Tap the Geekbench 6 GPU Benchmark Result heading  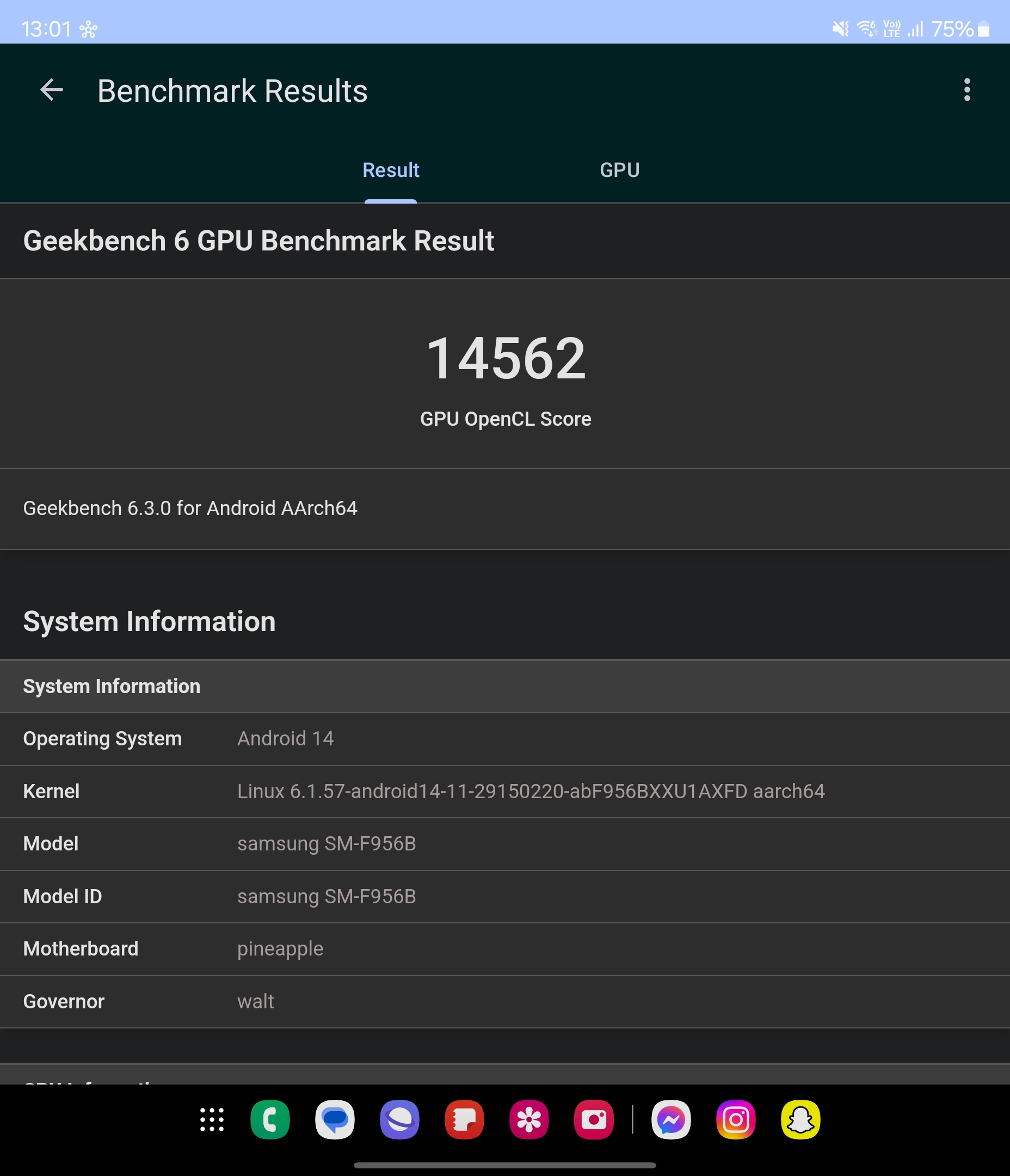click(x=258, y=241)
